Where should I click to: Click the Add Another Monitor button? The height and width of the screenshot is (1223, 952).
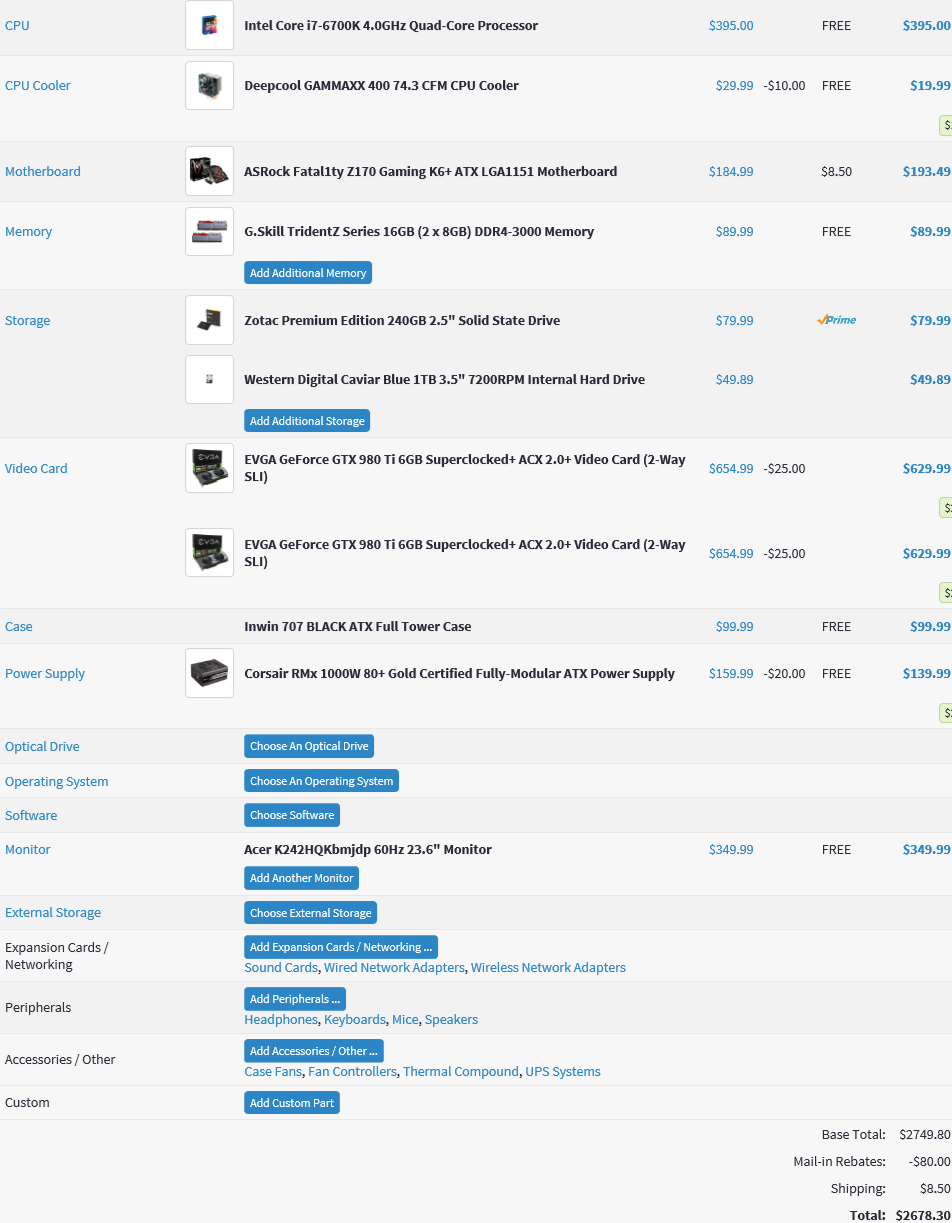pyautogui.click(x=301, y=878)
